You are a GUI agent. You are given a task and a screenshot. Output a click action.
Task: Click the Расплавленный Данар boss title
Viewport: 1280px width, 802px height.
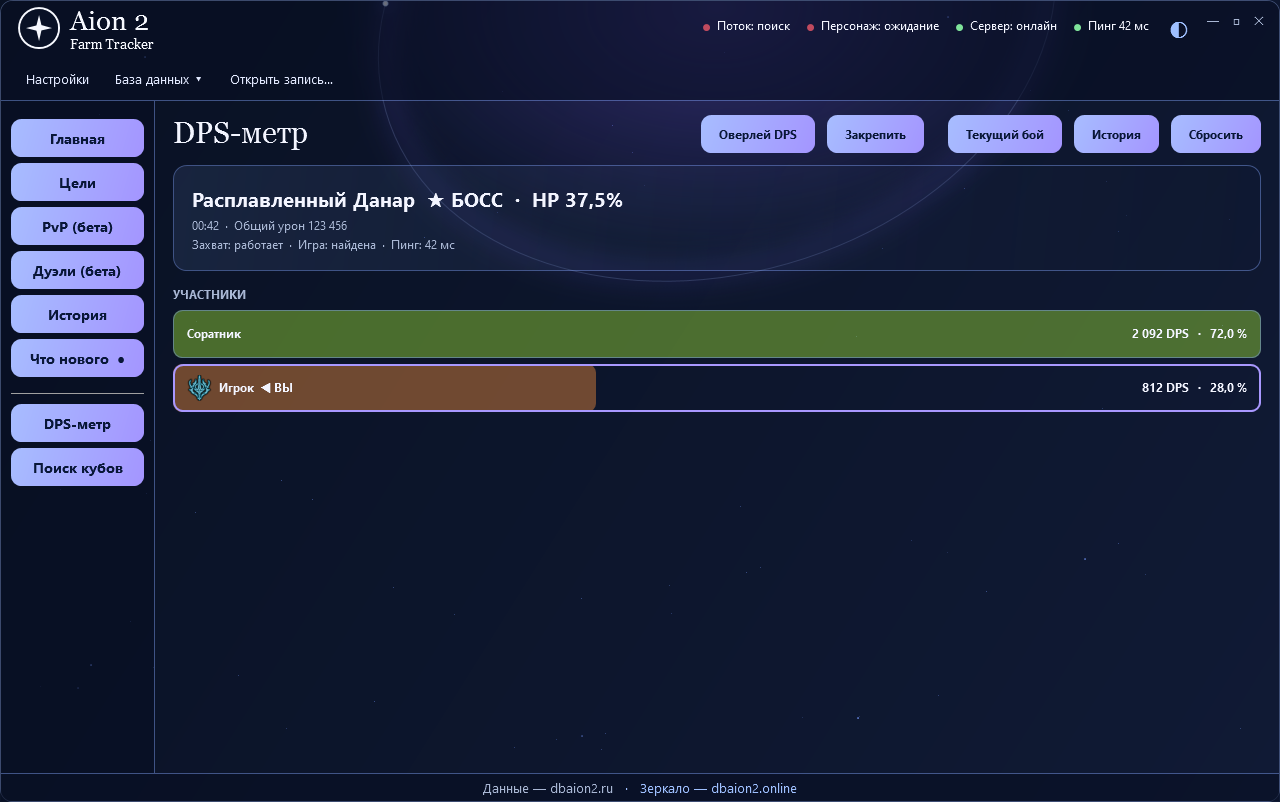tap(303, 201)
